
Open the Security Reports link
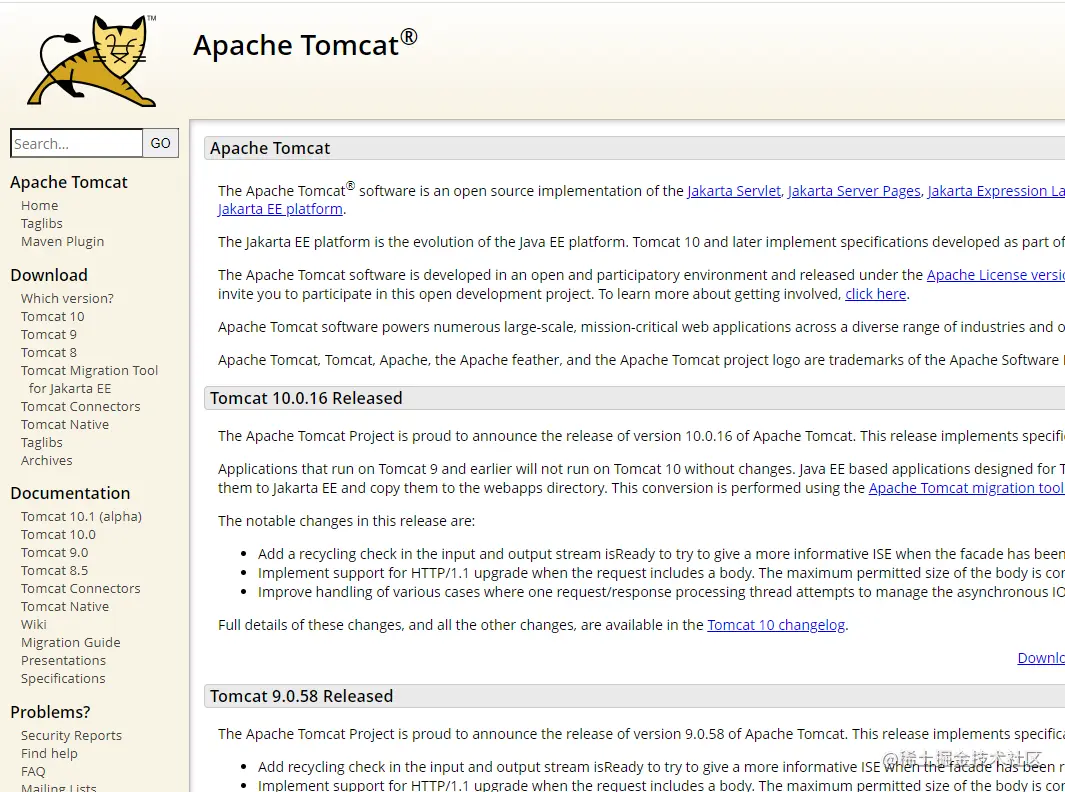(71, 736)
